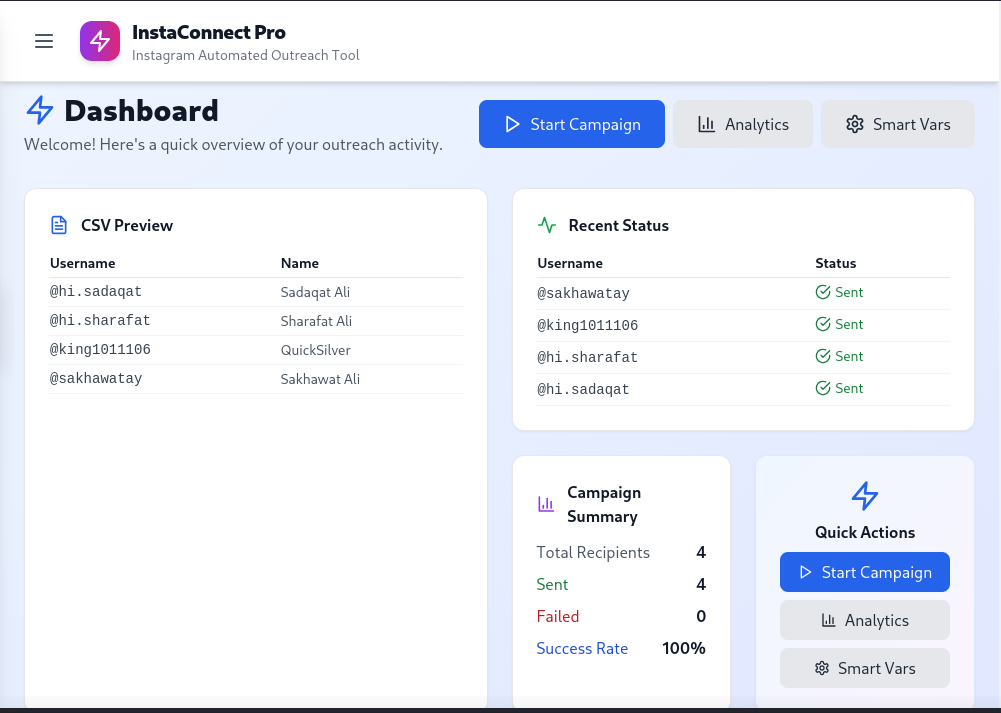
Task: Select @sakhawatay in CSV Preview
Action: (96, 379)
